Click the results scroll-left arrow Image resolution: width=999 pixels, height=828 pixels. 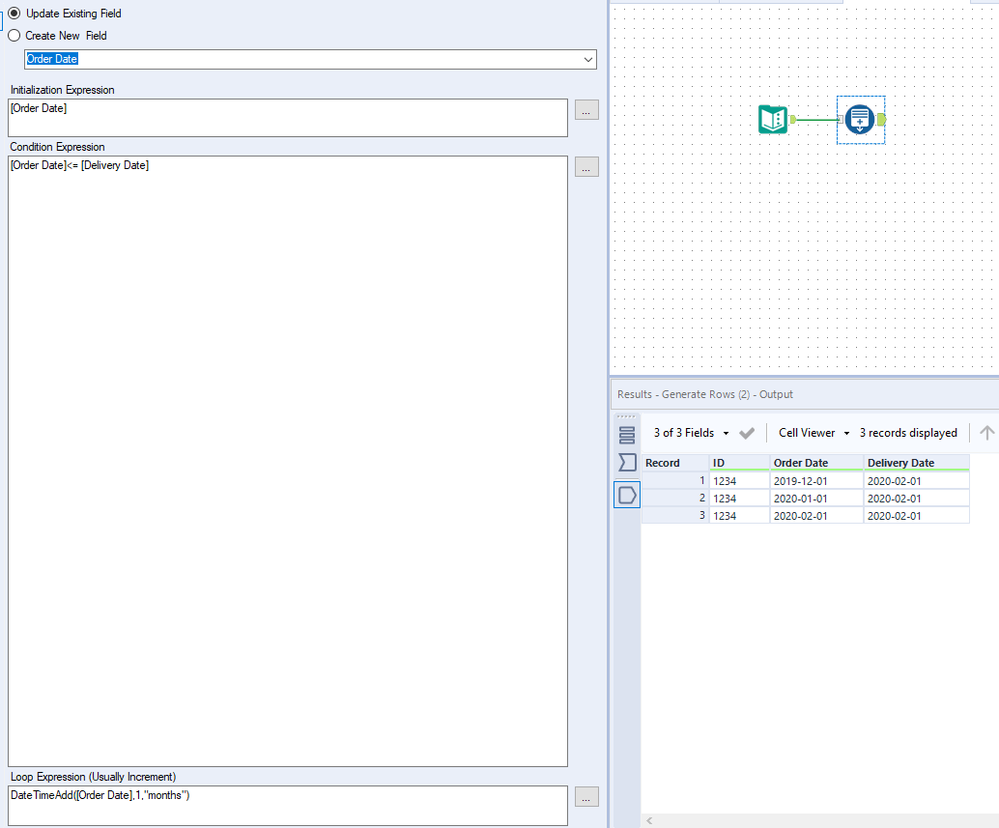[x=649, y=820]
